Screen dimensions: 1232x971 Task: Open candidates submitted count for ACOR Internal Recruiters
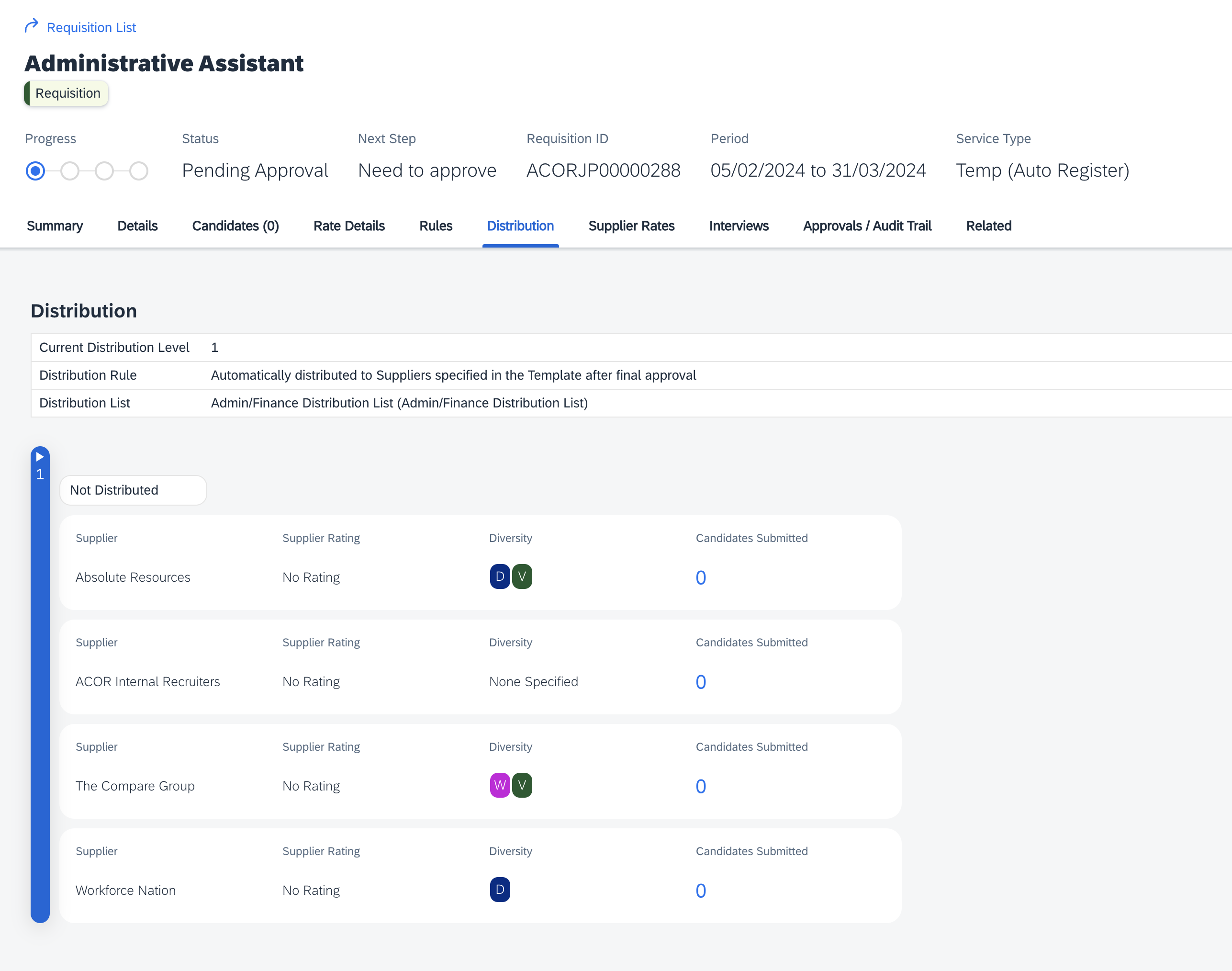(701, 682)
